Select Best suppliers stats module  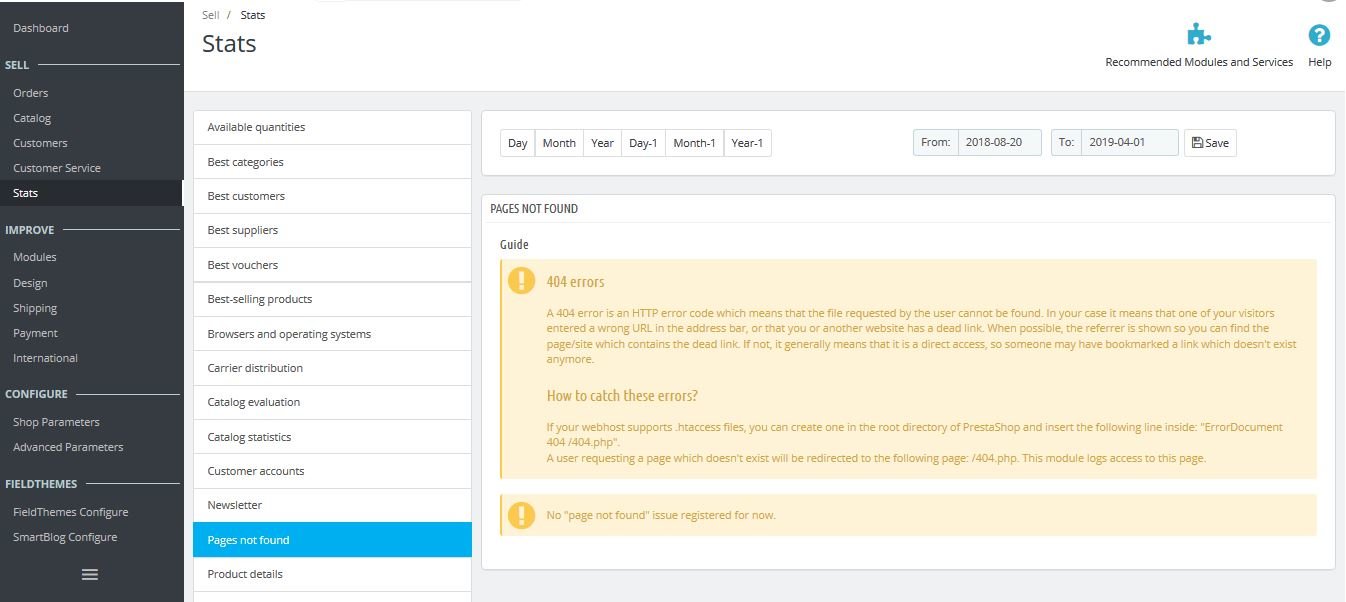332,230
